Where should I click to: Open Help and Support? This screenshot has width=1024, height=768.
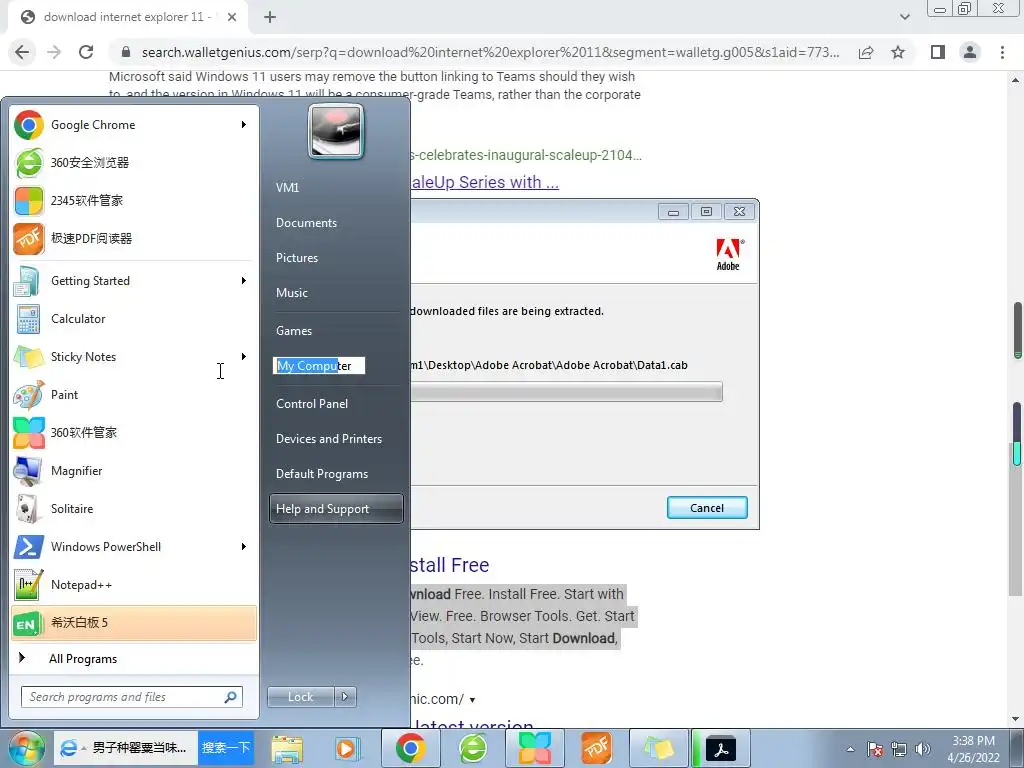(336, 509)
